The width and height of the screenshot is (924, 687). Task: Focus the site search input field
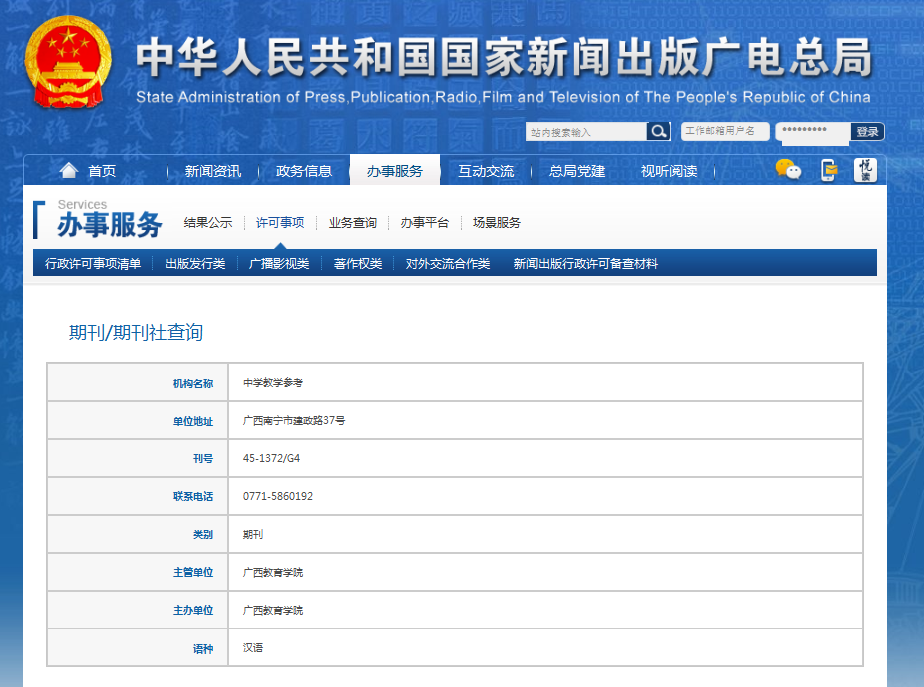tap(586, 131)
